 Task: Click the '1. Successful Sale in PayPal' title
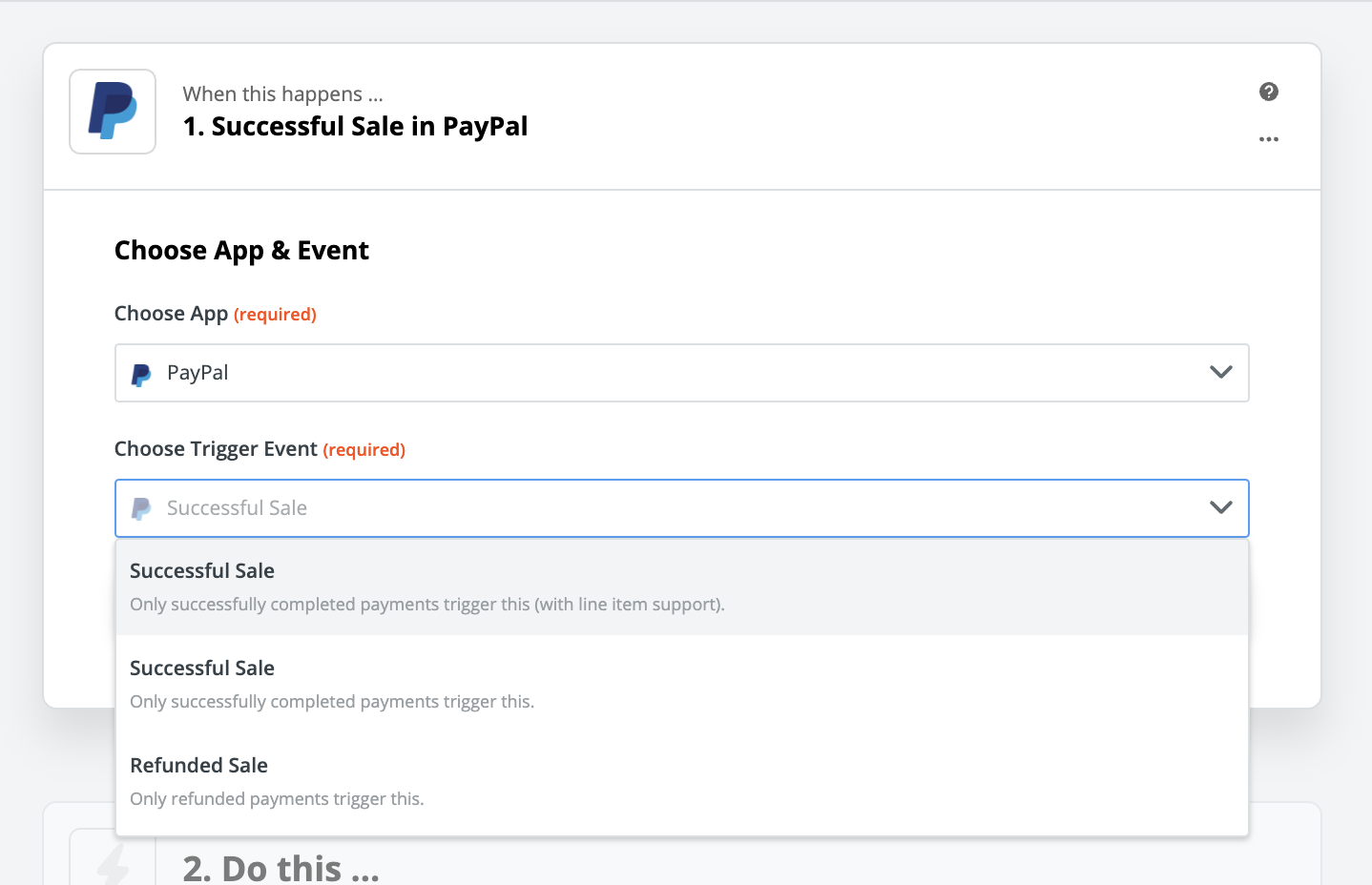point(355,127)
